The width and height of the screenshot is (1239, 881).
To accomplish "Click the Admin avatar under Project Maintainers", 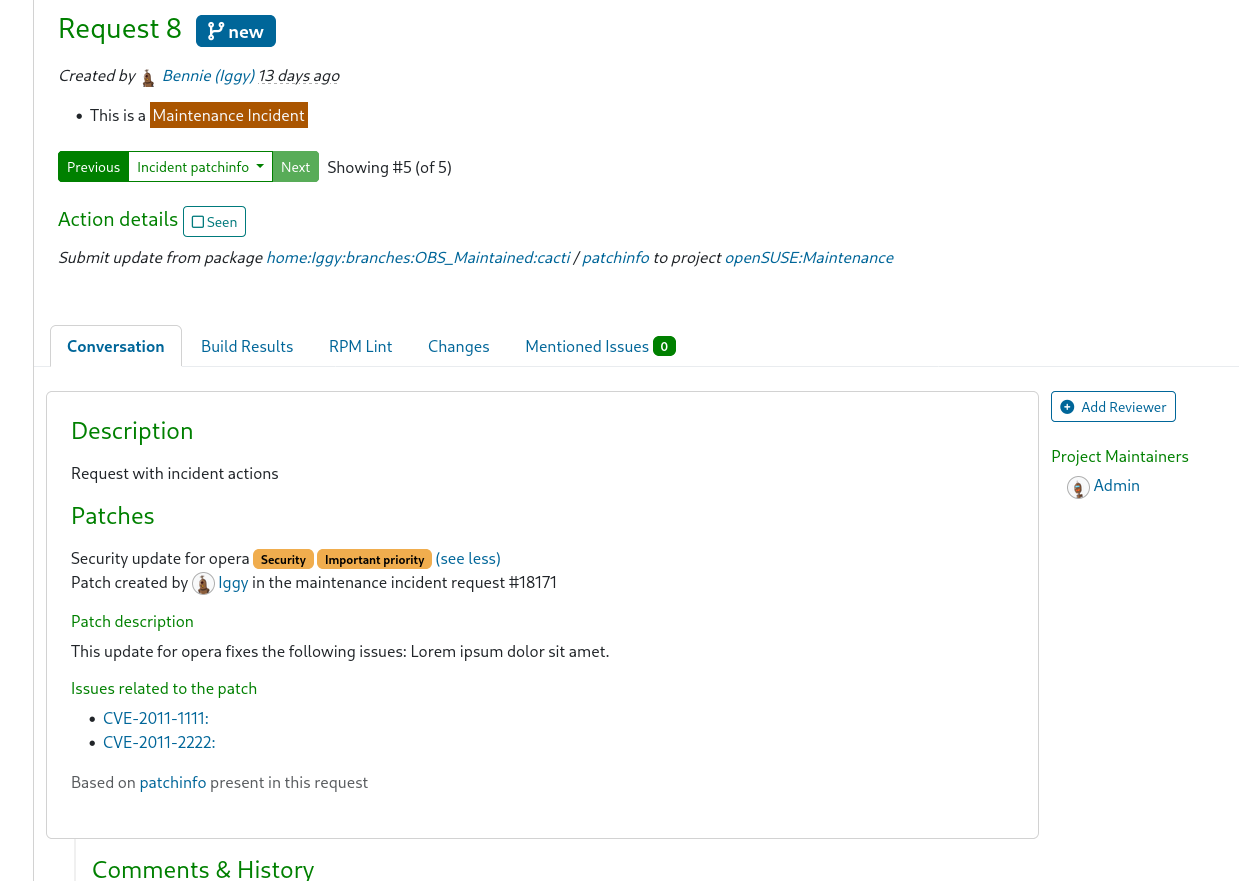I will pyautogui.click(x=1078, y=487).
